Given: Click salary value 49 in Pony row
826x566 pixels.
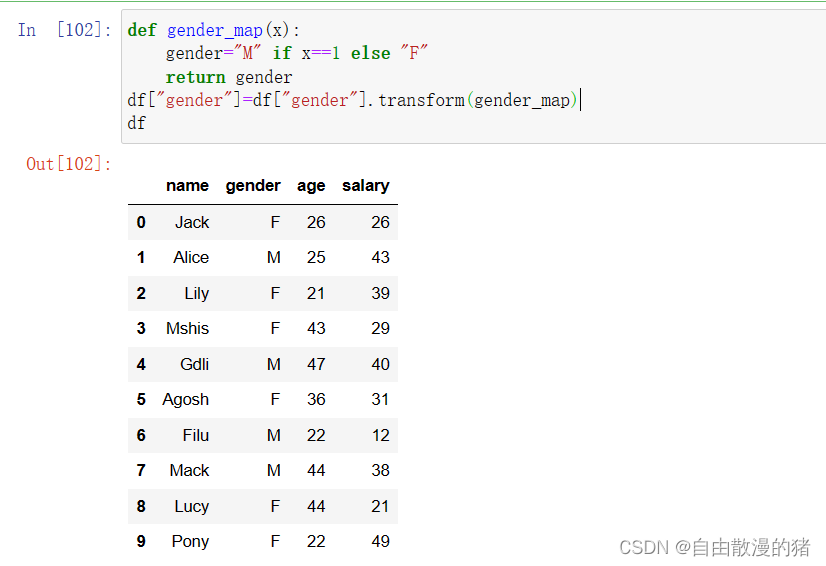Looking at the screenshot, I should [380, 541].
